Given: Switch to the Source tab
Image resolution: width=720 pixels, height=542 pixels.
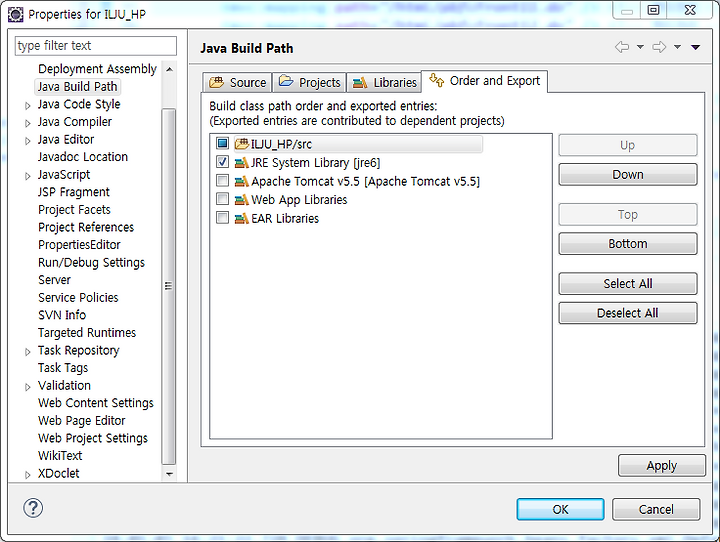Looking at the screenshot, I should pos(237,83).
